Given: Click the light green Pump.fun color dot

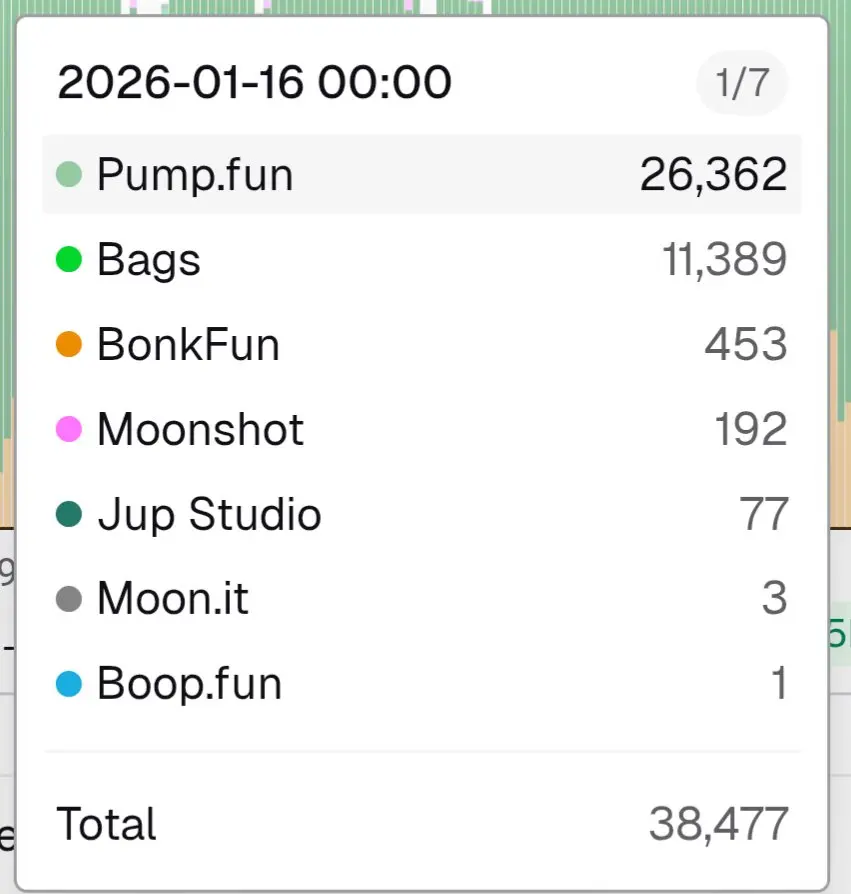Looking at the screenshot, I should point(69,176).
